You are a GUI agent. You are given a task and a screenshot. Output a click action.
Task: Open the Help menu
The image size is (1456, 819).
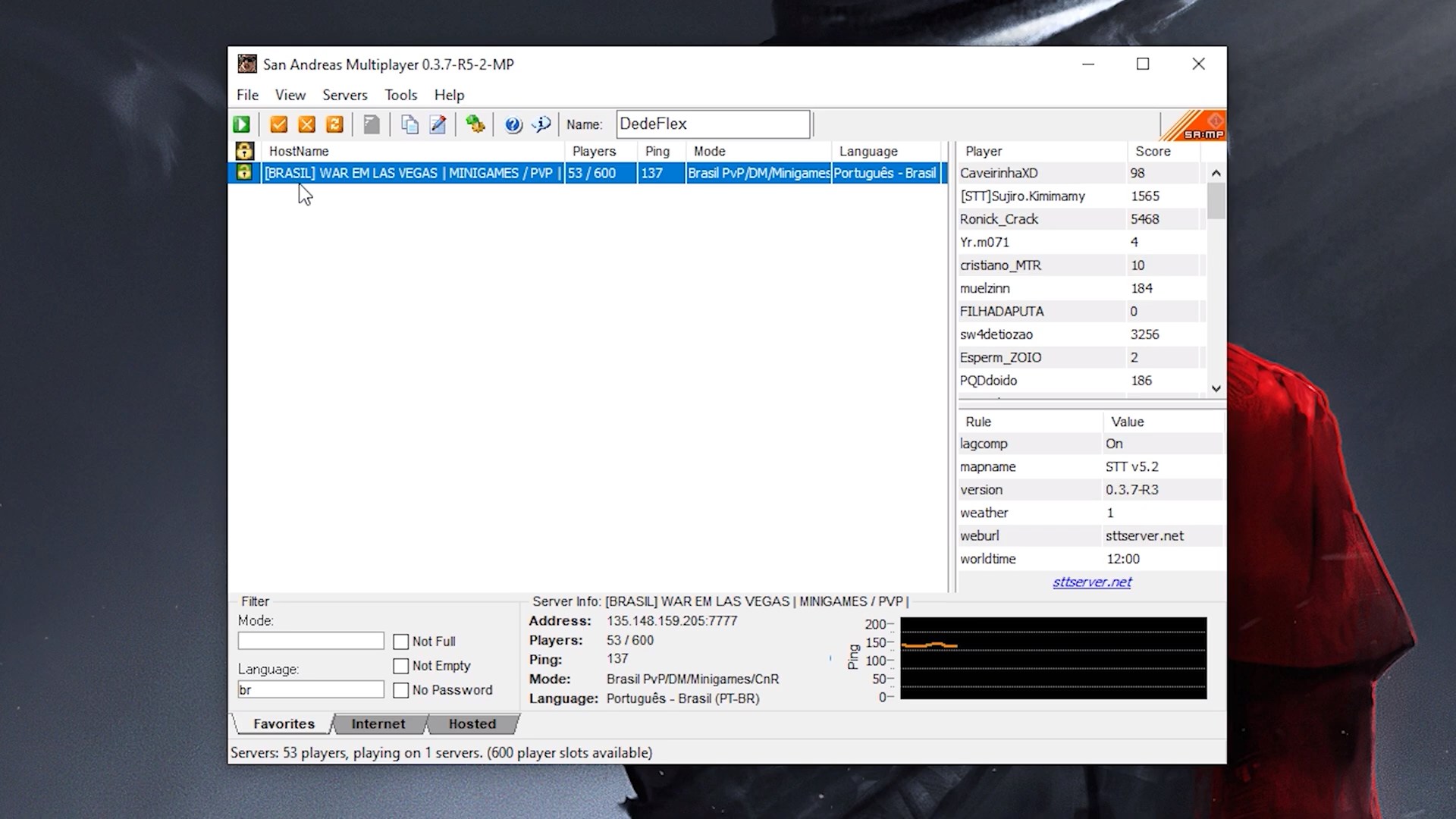click(449, 95)
